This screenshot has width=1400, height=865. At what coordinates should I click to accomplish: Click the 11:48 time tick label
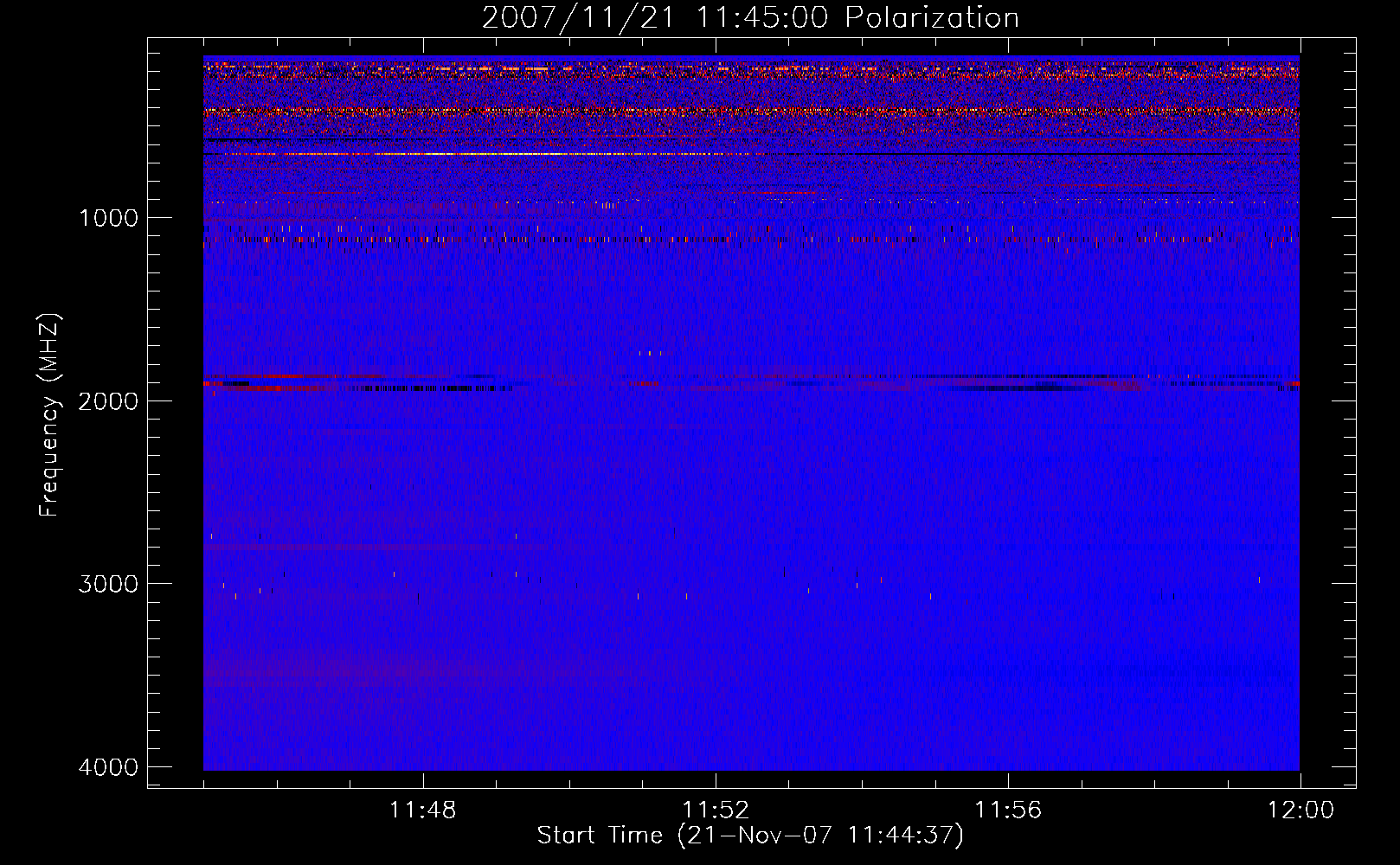(x=422, y=811)
